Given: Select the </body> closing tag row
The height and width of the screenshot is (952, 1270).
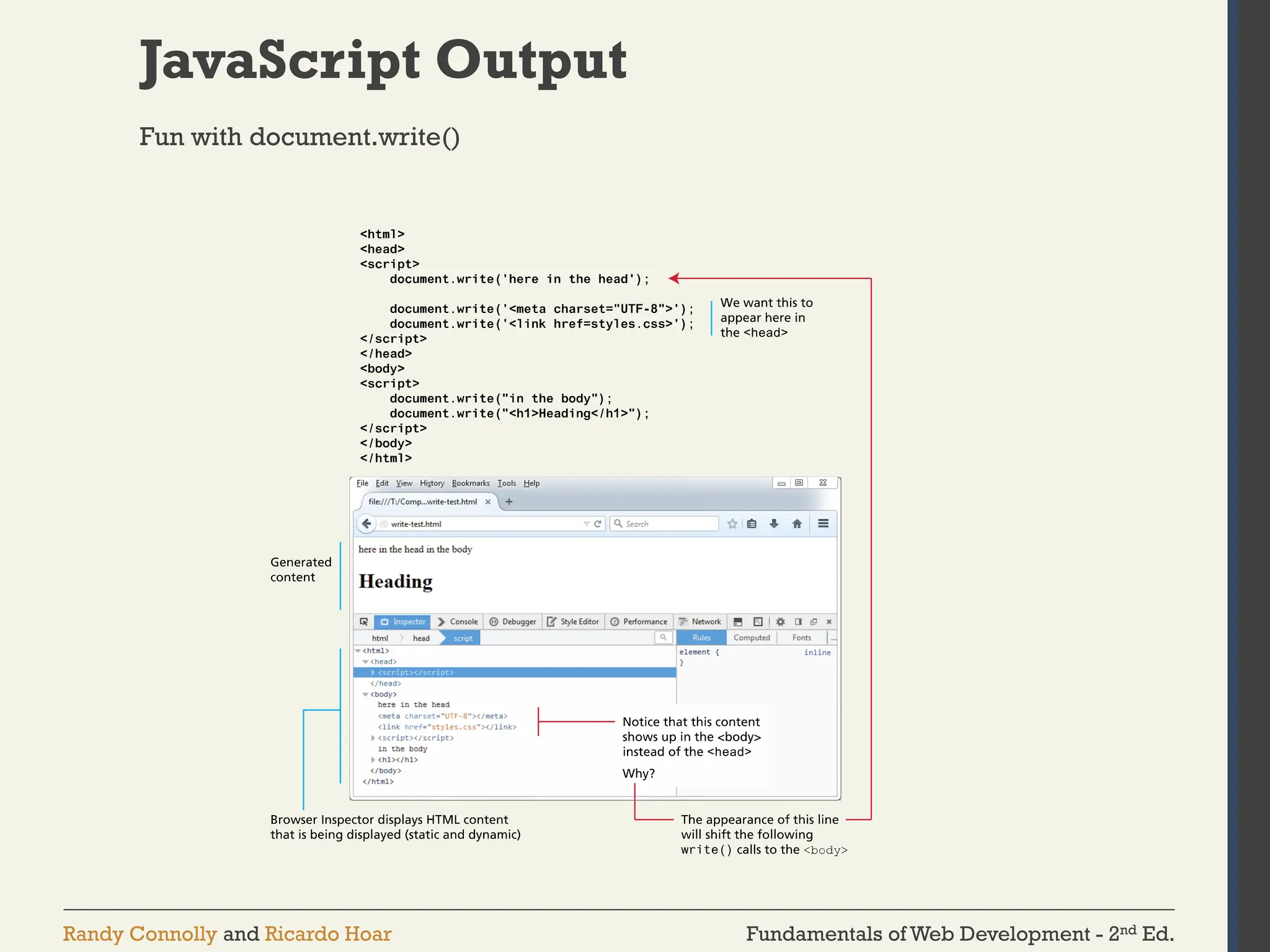Looking at the screenshot, I should pyautogui.click(x=386, y=771).
